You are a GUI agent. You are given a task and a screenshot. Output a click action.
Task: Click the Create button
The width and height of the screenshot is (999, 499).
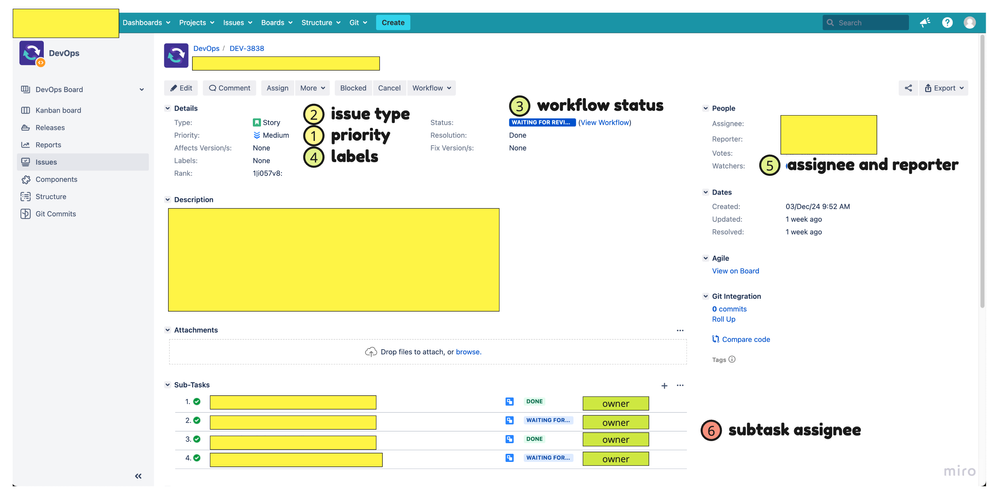(393, 22)
